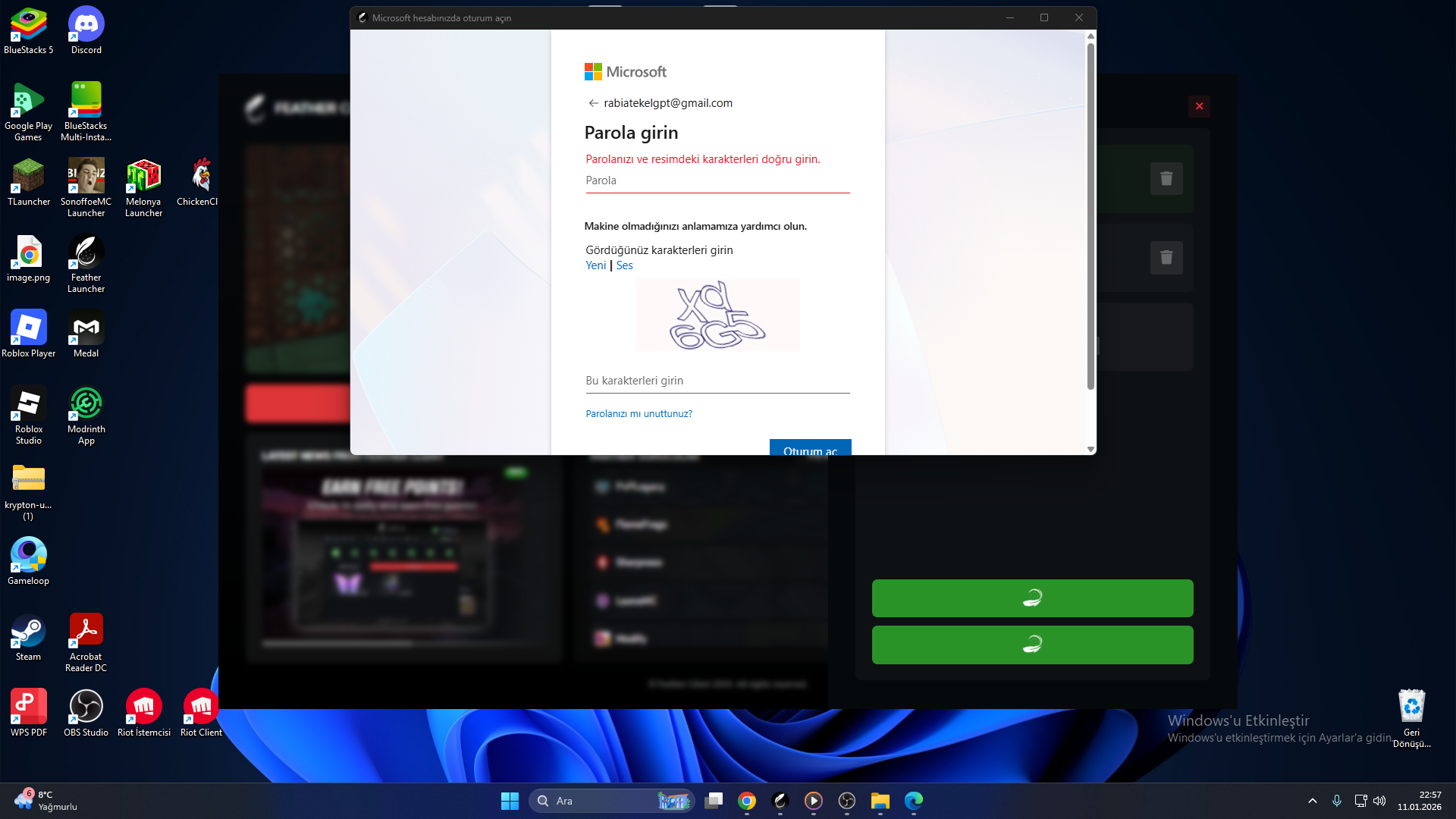The height and width of the screenshot is (819, 1456).
Task: Select the ChickenCl rooster desktop icon
Action: (199, 182)
